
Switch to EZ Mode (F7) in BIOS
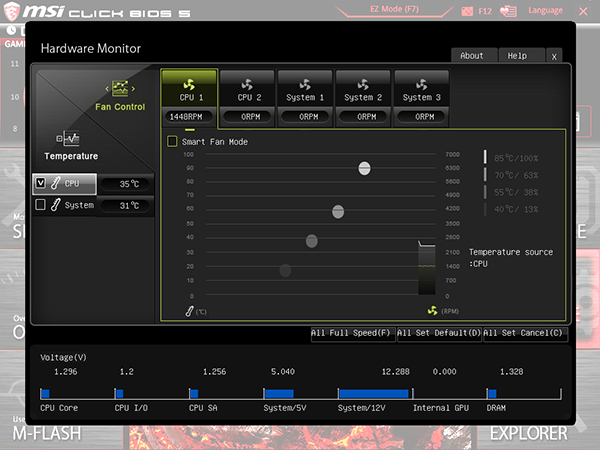(x=395, y=9)
